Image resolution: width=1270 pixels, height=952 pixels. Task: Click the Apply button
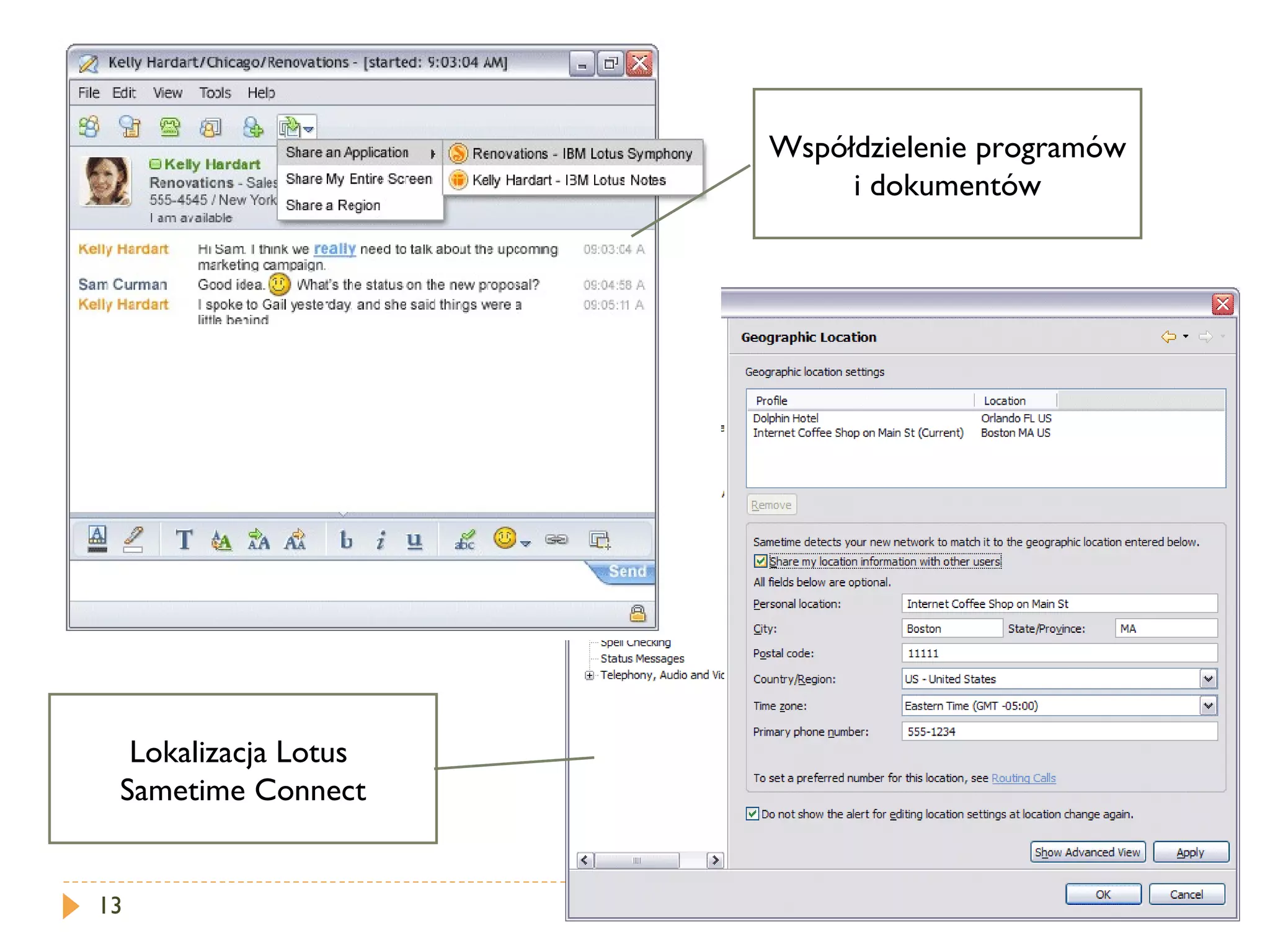point(1190,852)
